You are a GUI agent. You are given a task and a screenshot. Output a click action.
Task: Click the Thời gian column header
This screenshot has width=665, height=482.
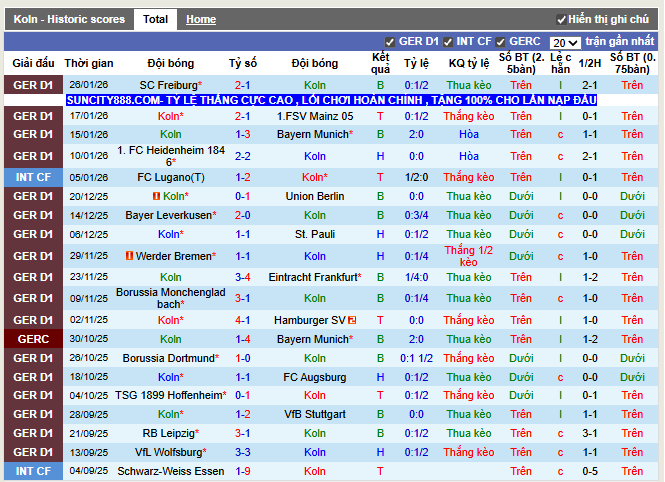click(x=89, y=63)
